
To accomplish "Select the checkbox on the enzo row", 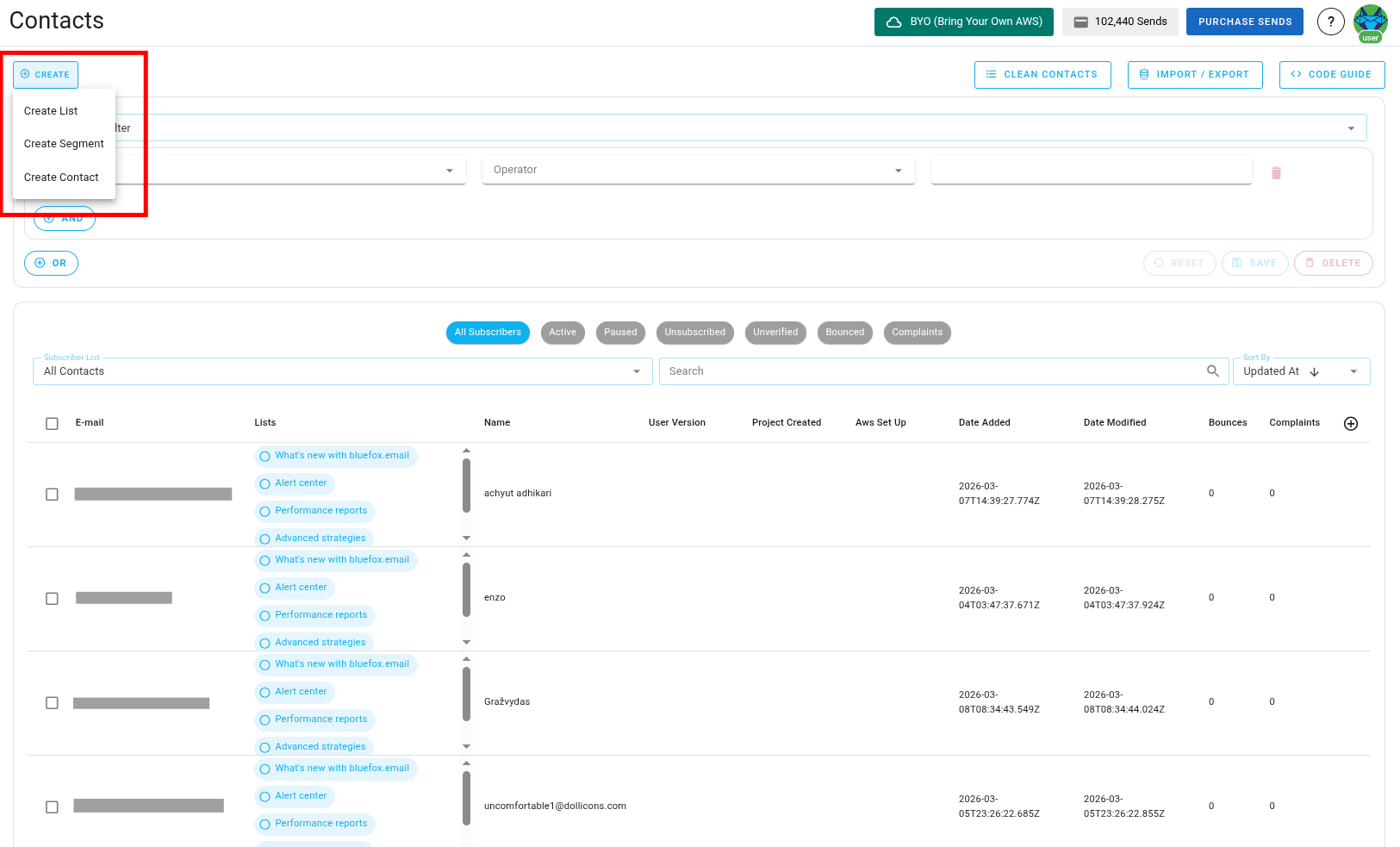I will (x=51, y=598).
